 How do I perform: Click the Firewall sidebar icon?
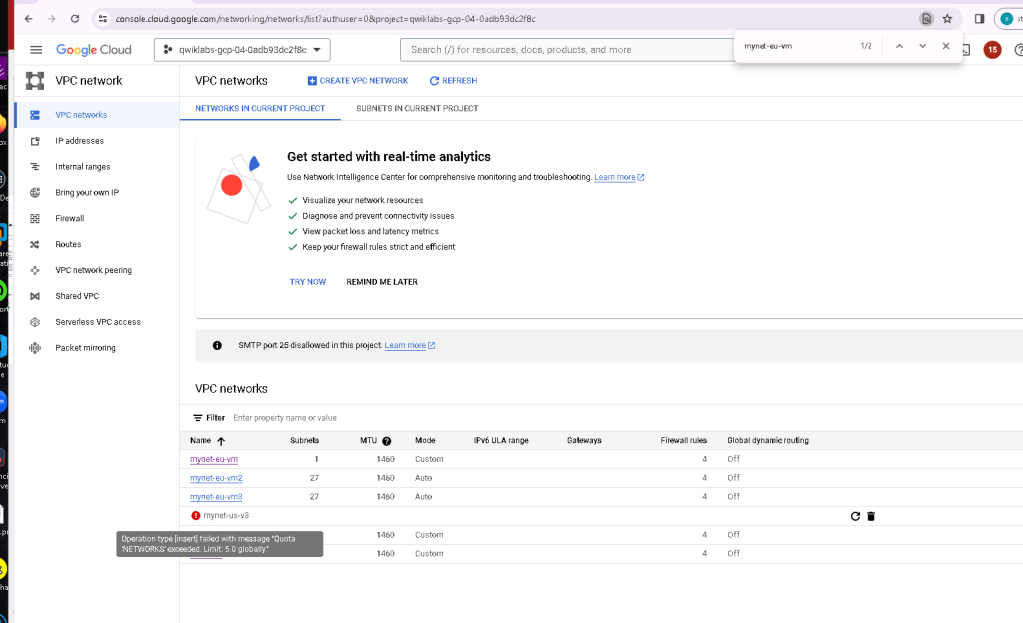[x=35, y=219]
